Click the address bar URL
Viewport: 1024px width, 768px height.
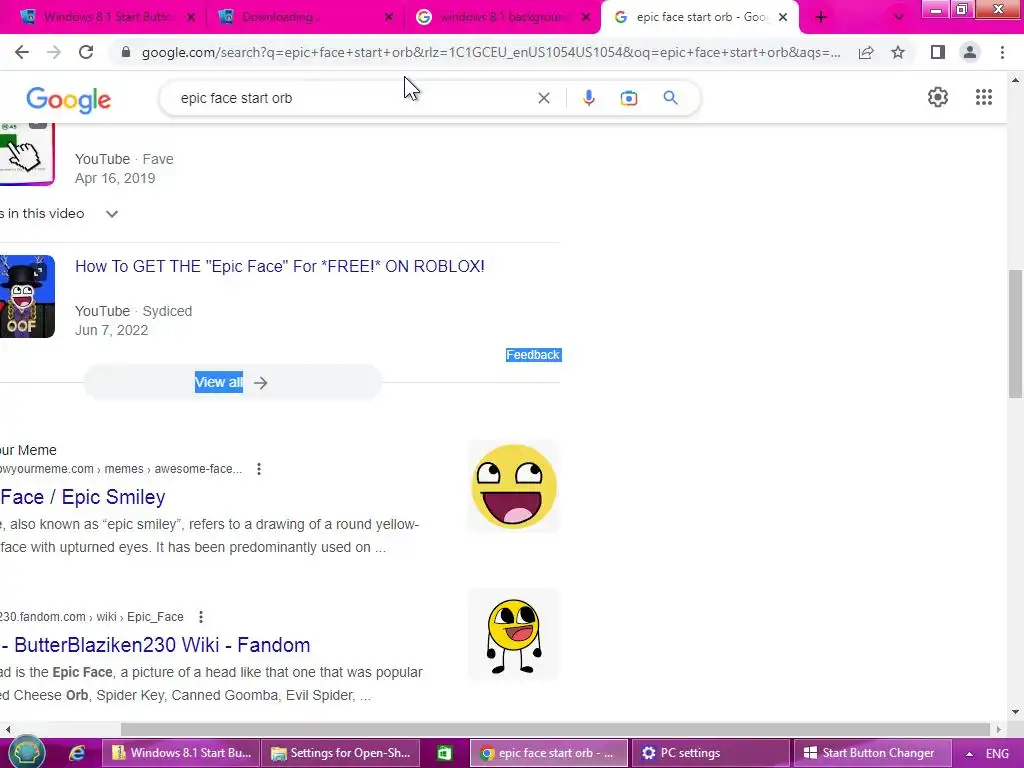point(491,52)
